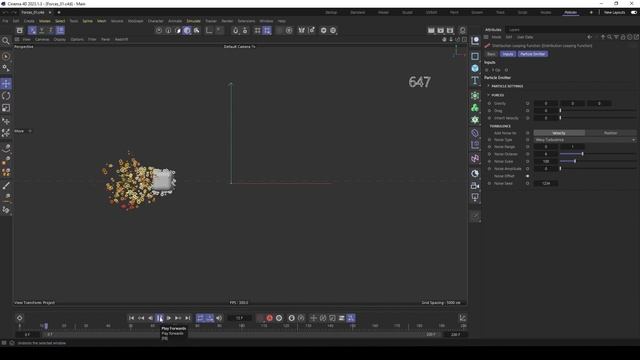Click the back arrow in Attributes panel

[x=589, y=37]
